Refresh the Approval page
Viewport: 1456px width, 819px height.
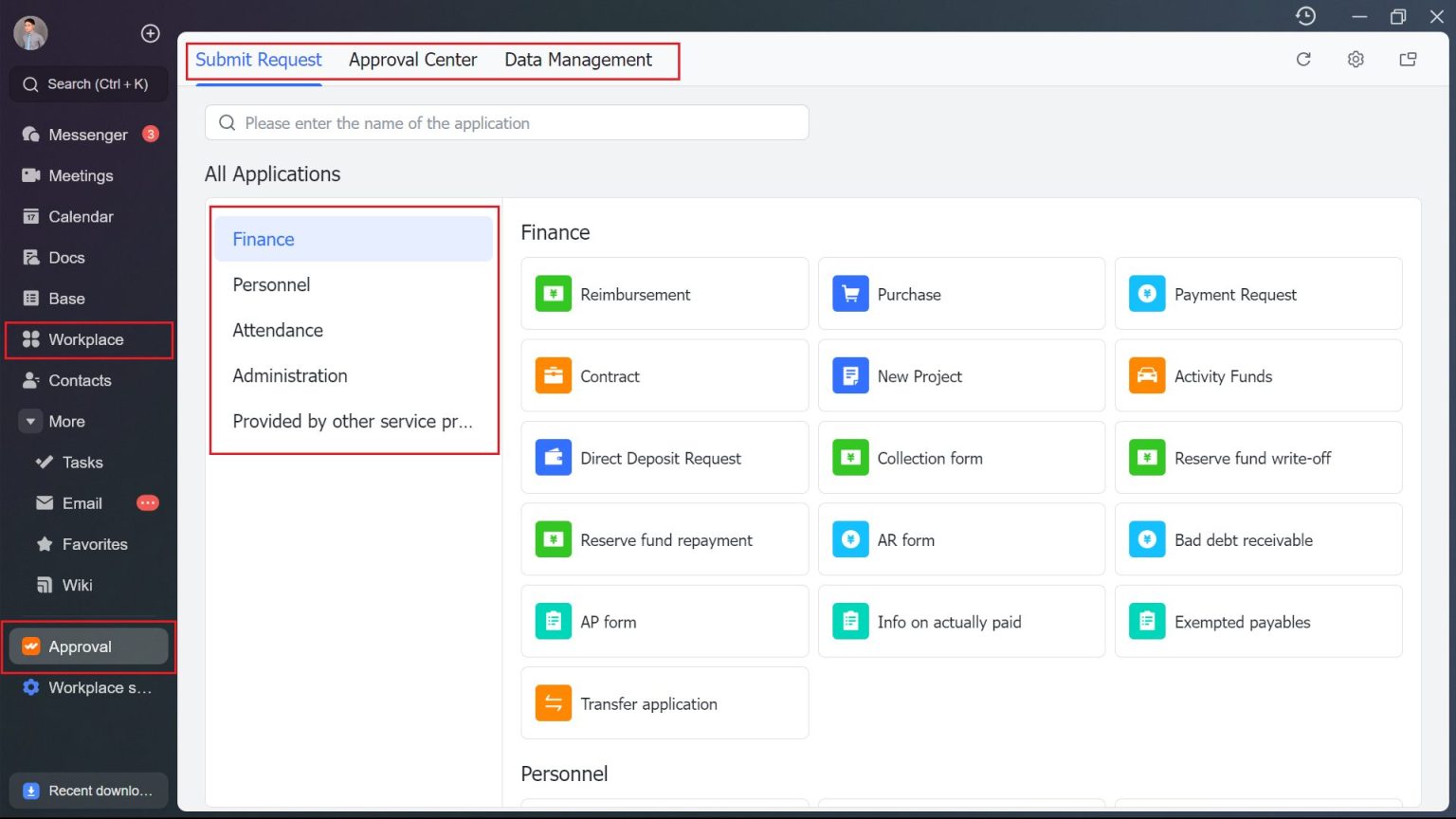(x=1303, y=59)
